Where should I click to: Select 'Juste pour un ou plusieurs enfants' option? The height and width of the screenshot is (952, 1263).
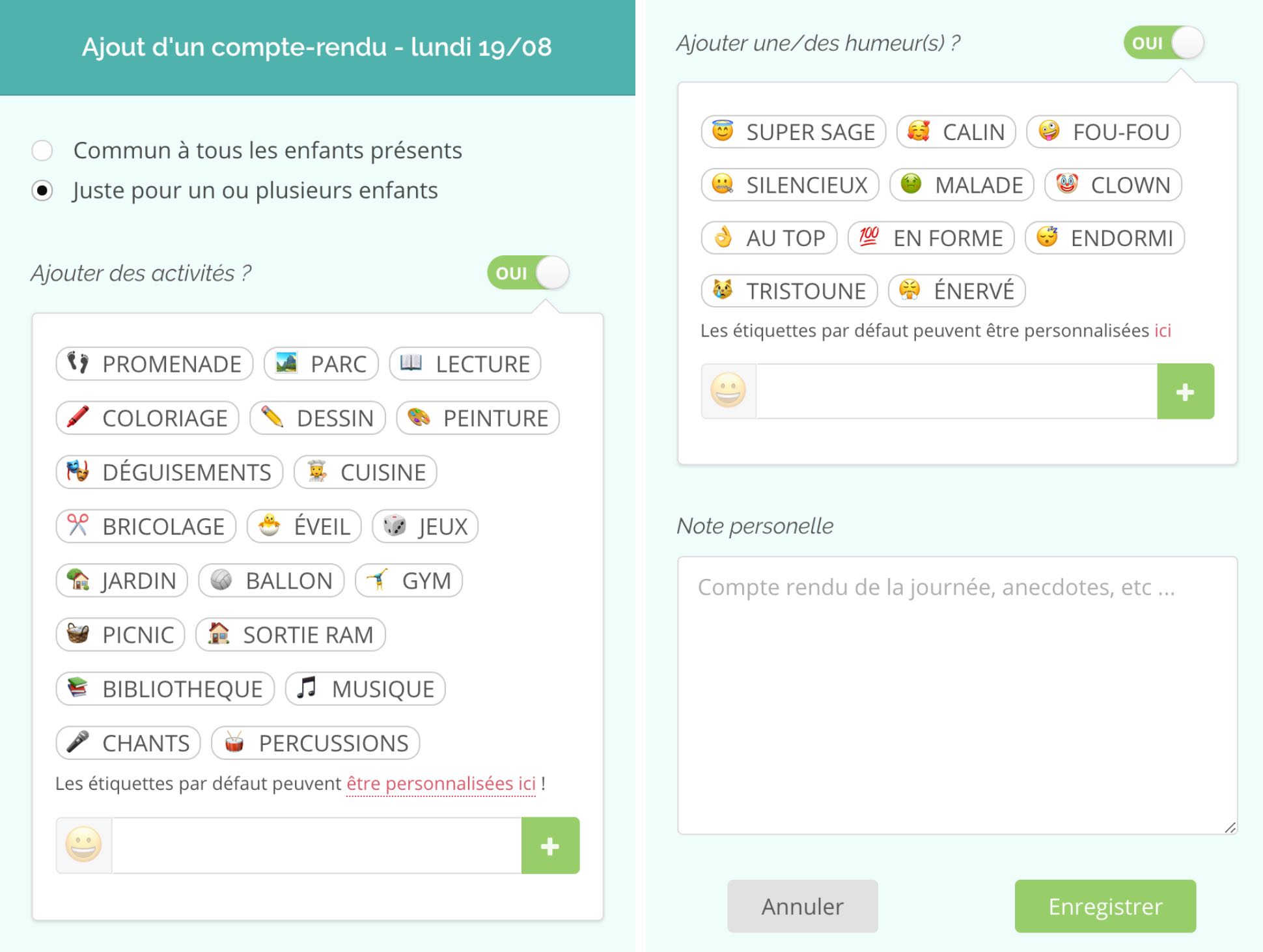click(x=42, y=191)
